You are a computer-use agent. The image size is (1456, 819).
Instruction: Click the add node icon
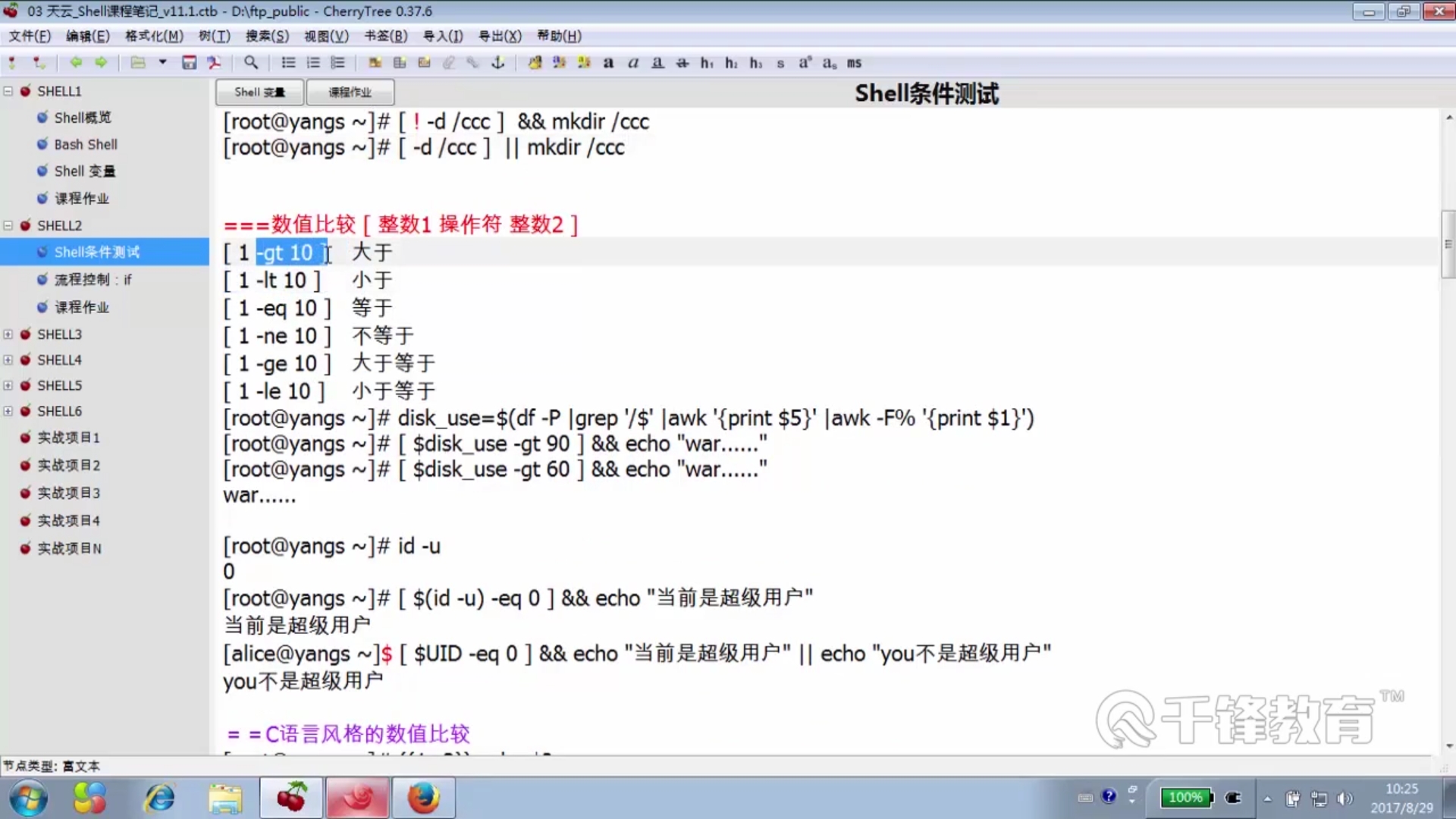(x=12, y=63)
